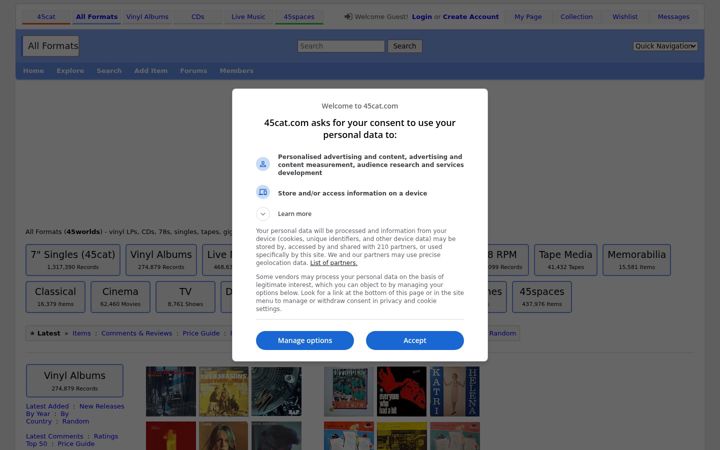Expand the Learn more chevron
The width and height of the screenshot is (720, 450).
point(263,214)
